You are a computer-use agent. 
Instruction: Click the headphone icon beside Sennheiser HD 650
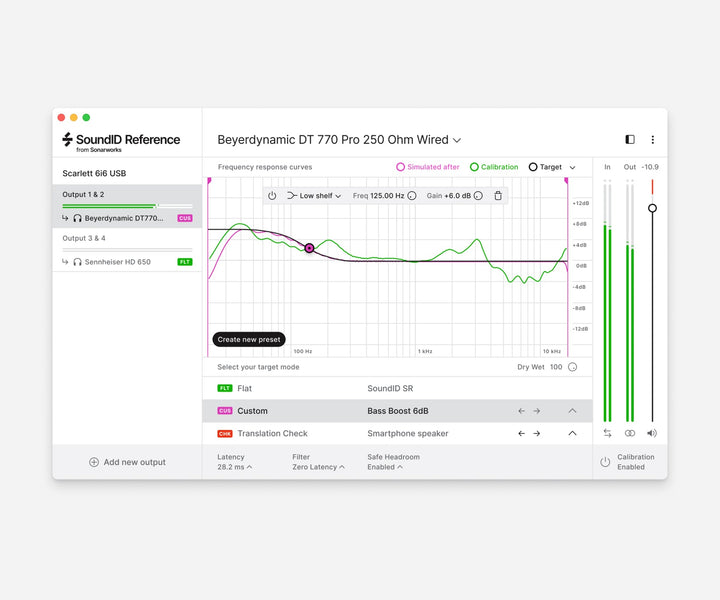coord(78,262)
